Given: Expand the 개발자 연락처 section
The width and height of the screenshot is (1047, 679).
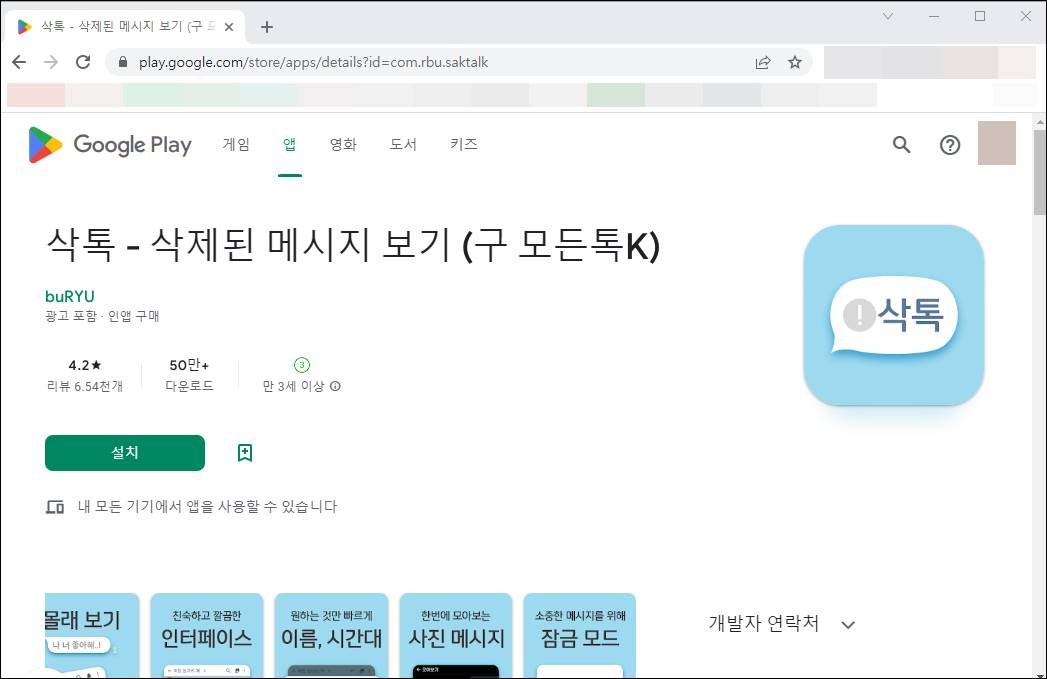Looking at the screenshot, I should [x=782, y=624].
